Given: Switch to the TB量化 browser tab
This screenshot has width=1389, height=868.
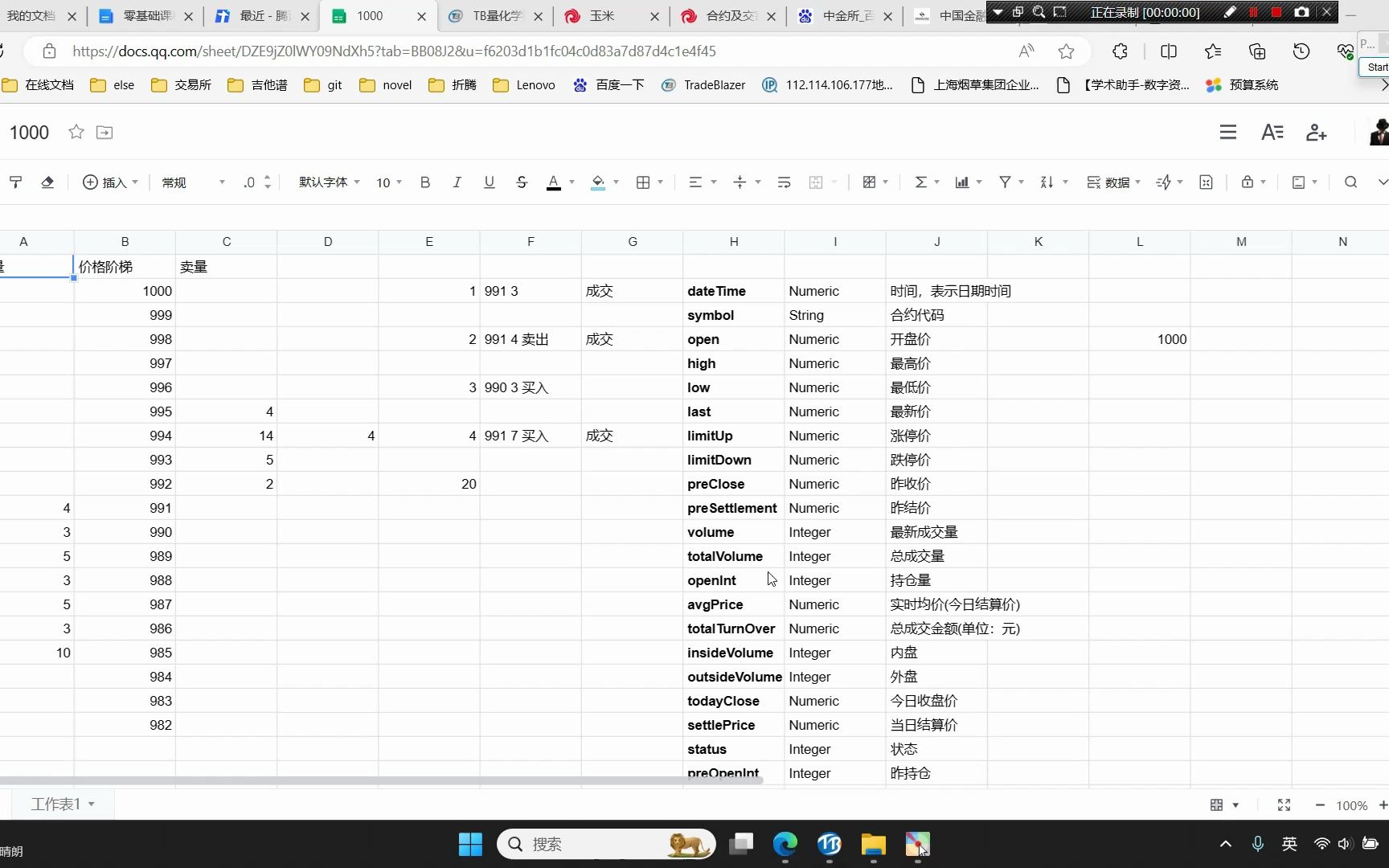Looking at the screenshot, I should tap(496, 15).
